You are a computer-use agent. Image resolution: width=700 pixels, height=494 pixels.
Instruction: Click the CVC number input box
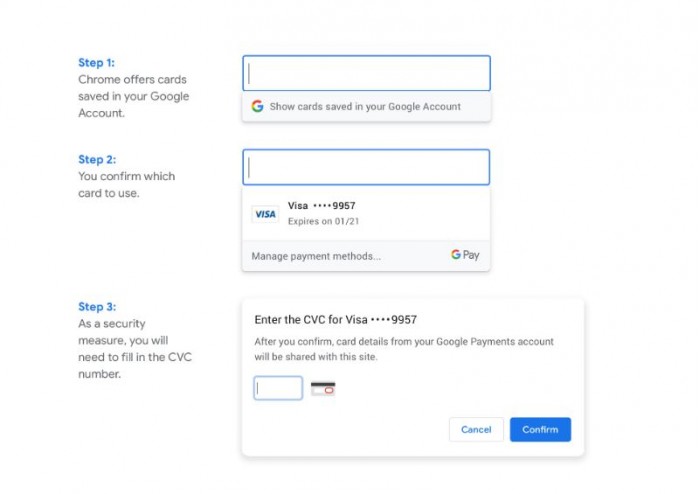pos(278,388)
